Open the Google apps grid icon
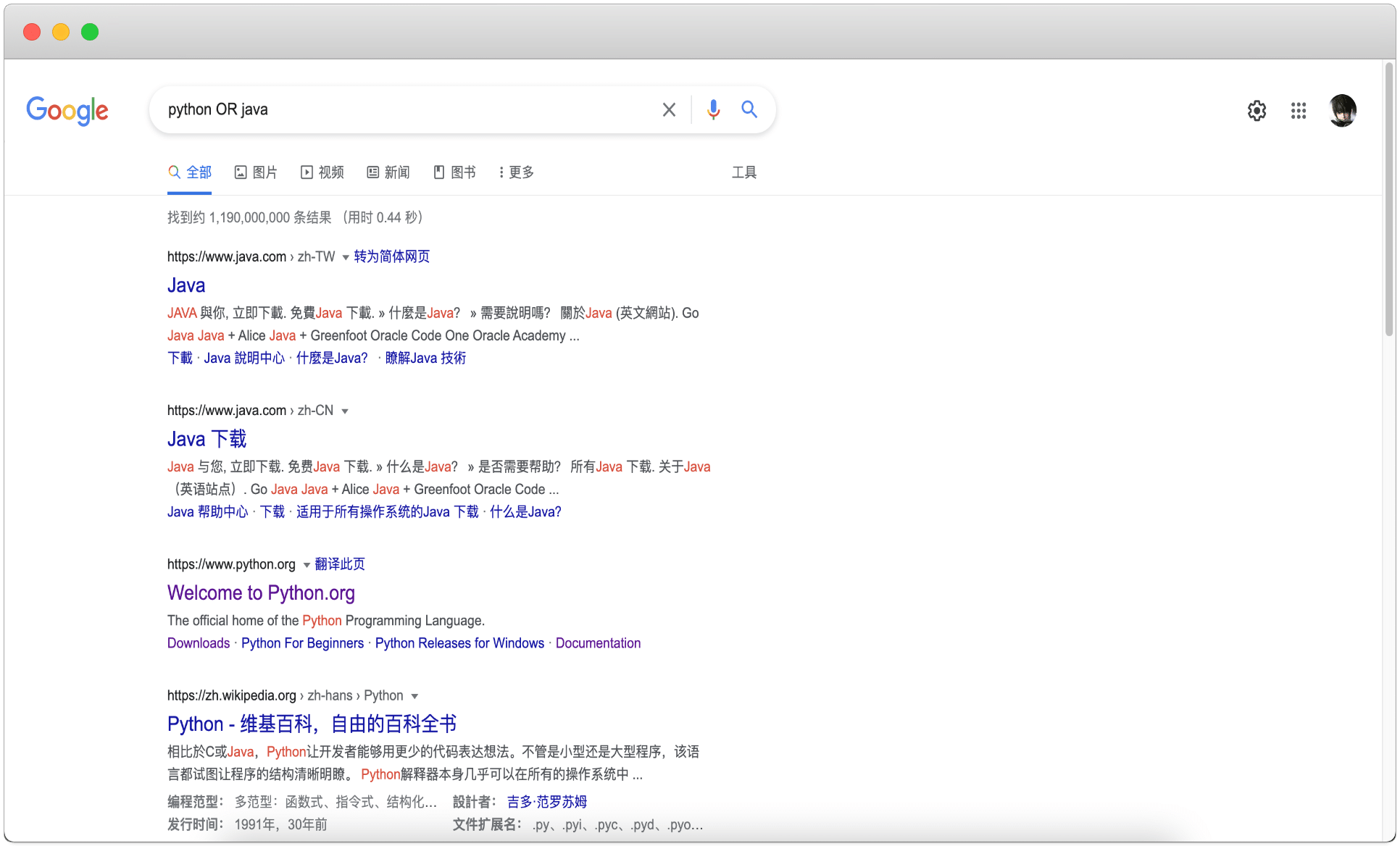Screen dimensions: 1400x846 [x=1299, y=111]
